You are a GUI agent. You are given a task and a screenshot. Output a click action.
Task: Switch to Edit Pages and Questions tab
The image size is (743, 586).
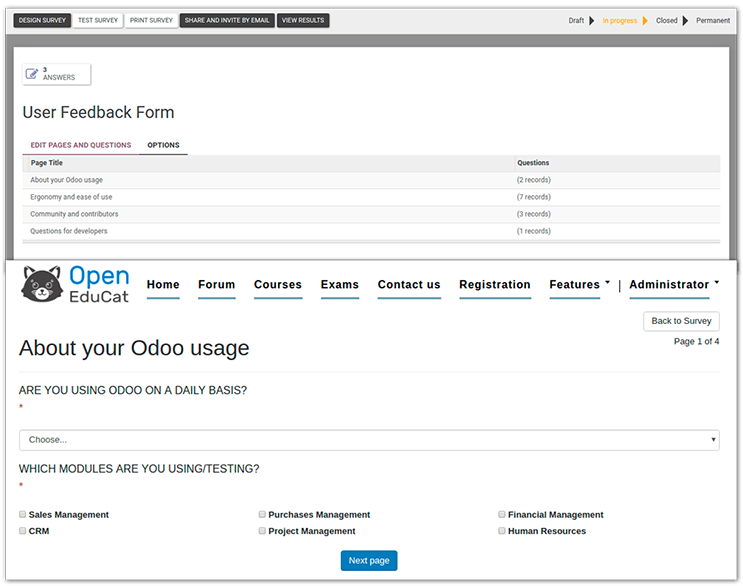[81, 145]
